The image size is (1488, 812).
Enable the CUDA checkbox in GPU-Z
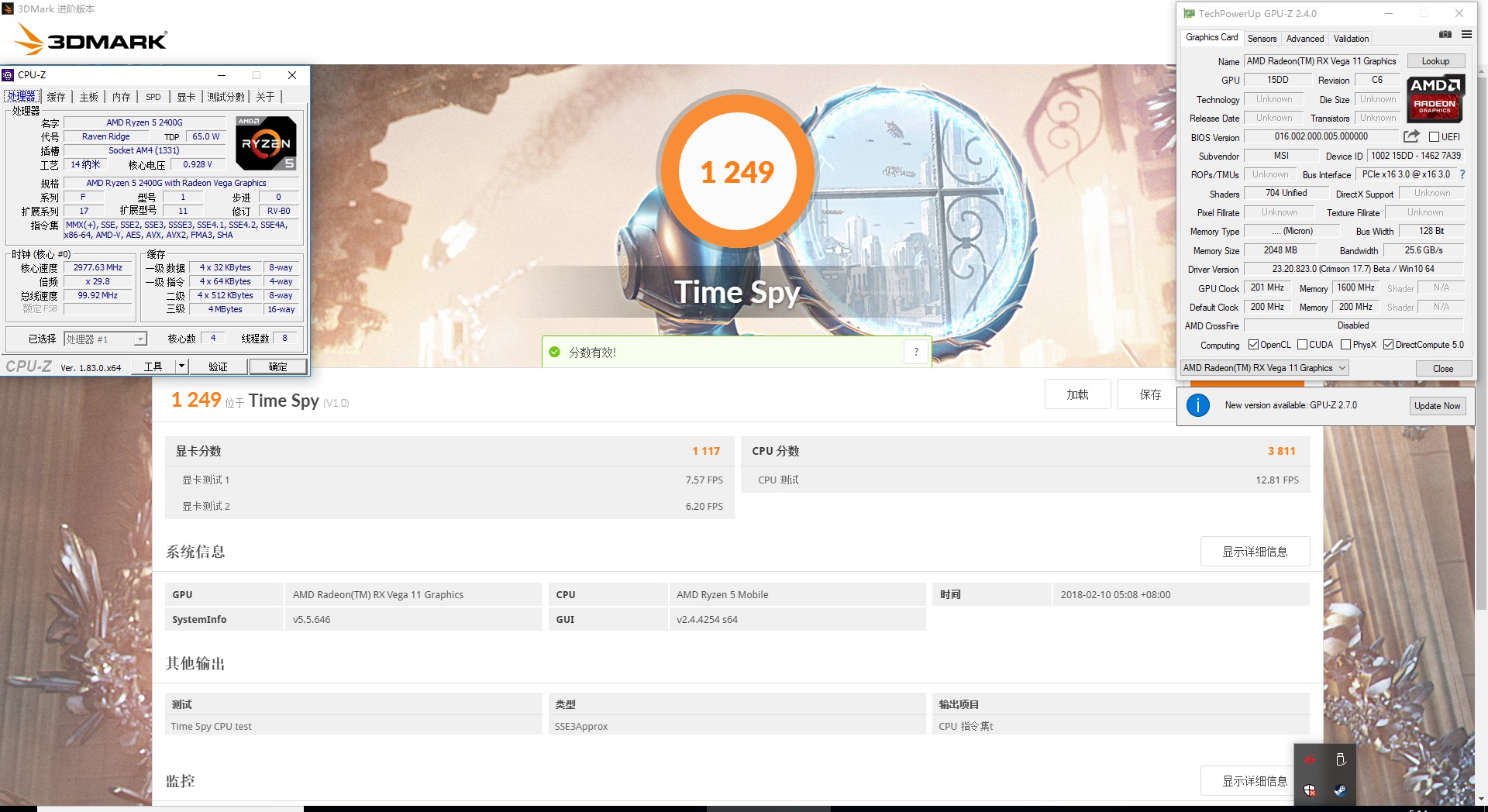click(1302, 345)
